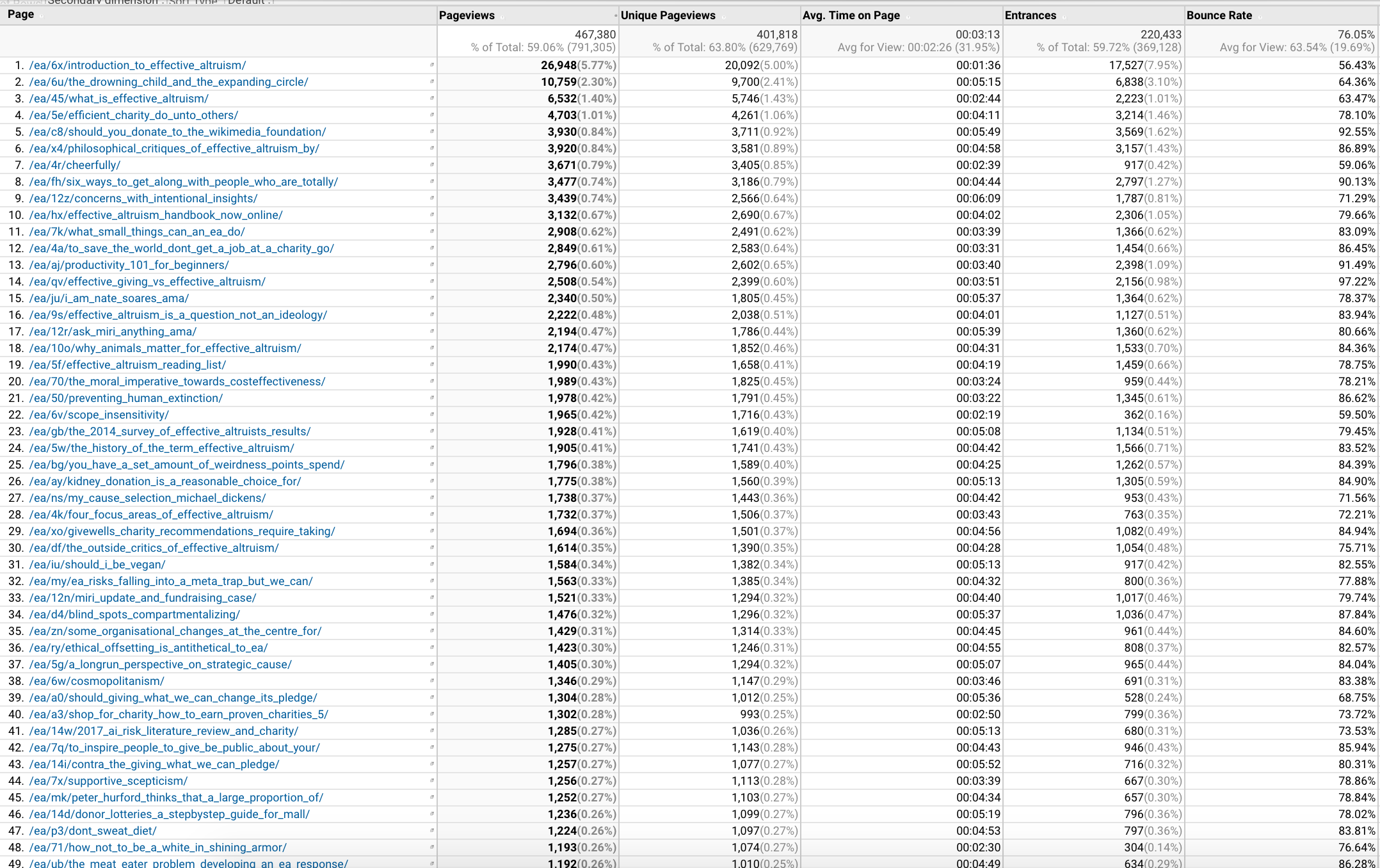This screenshot has height=868, width=1380.
Task: Click external link icon next to should_i_be_vegan
Action: point(432,565)
